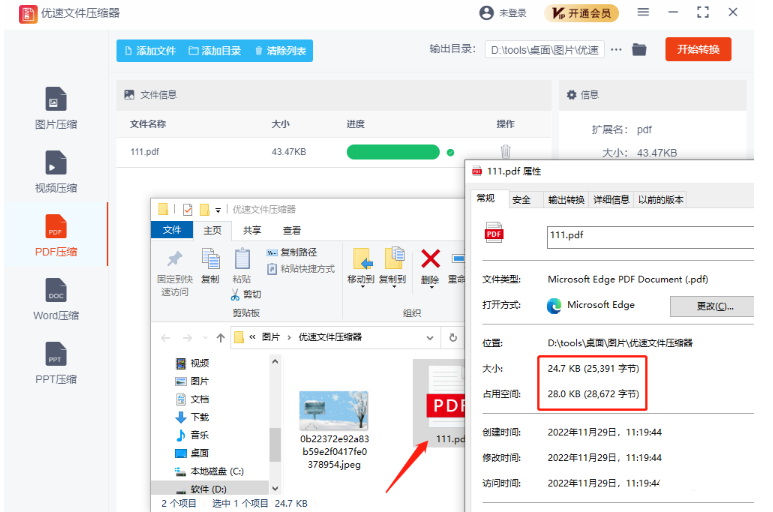Select 下载 in Explorer navigation pane

pos(192,417)
